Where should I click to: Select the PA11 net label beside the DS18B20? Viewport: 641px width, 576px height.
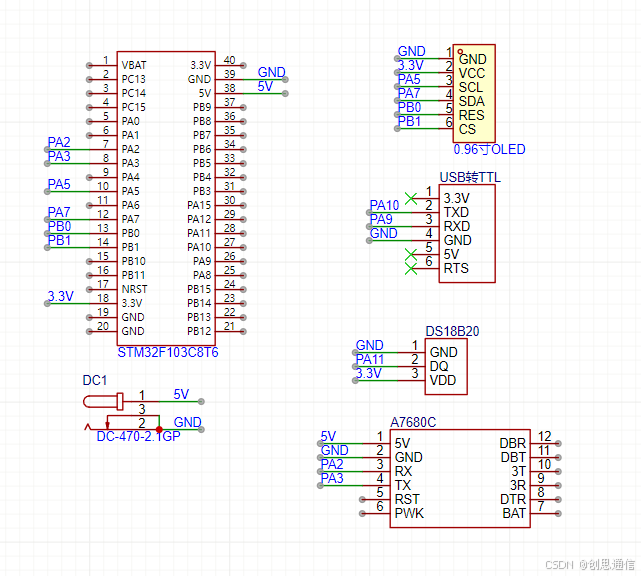370,359
